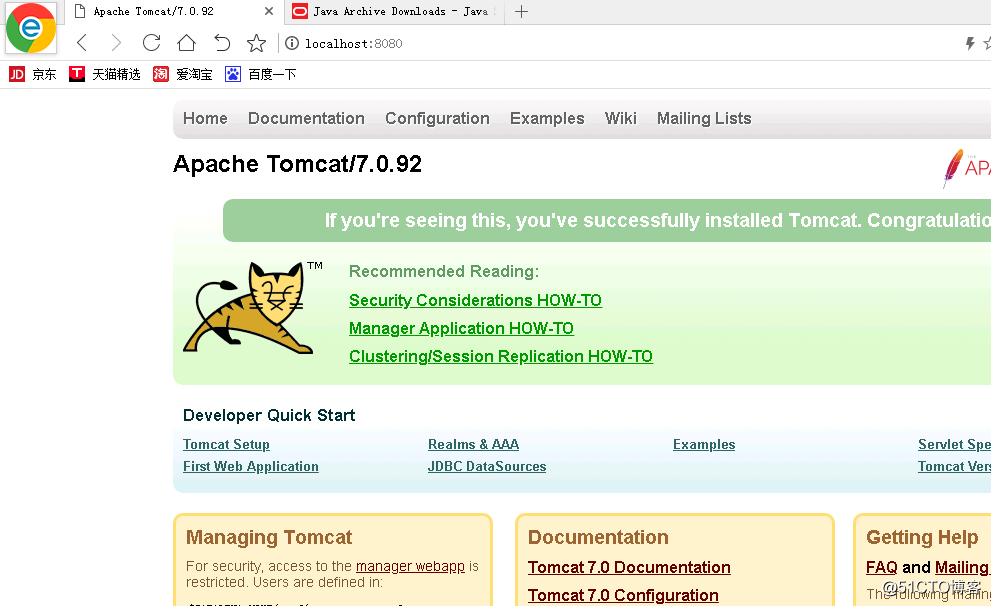Viewport: 991px width, 606px height.
Task: Click the Tomcat cat logo image
Action: 248,308
